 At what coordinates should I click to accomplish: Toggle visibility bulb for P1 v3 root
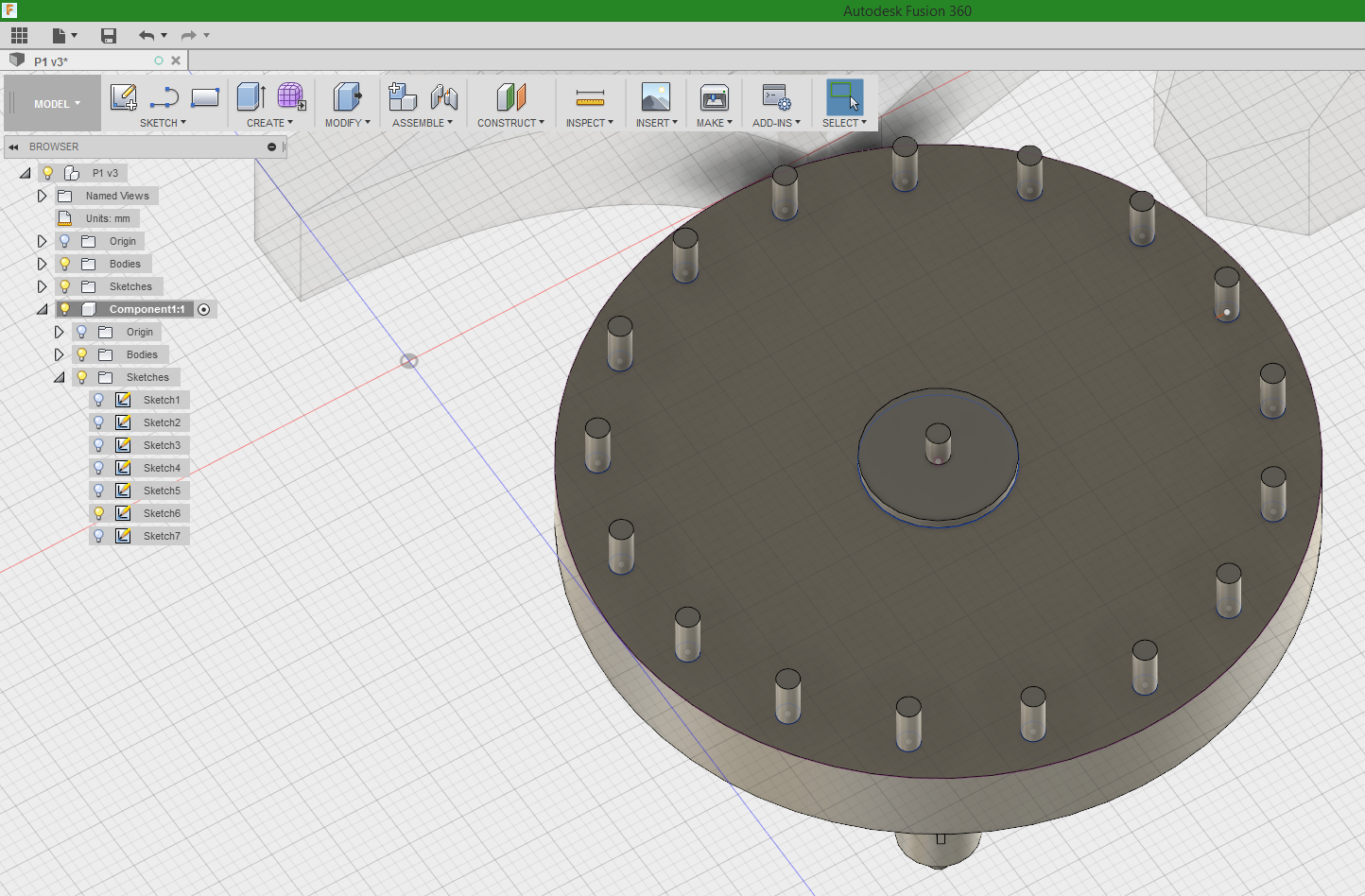47,173
